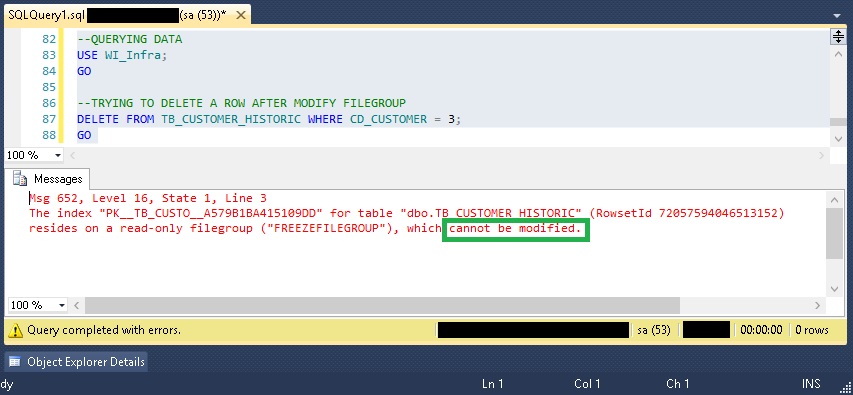Click Messages horizontal scrollbar left arrow
The height and width of the screenshot is (395, 853).
(77, 305)
